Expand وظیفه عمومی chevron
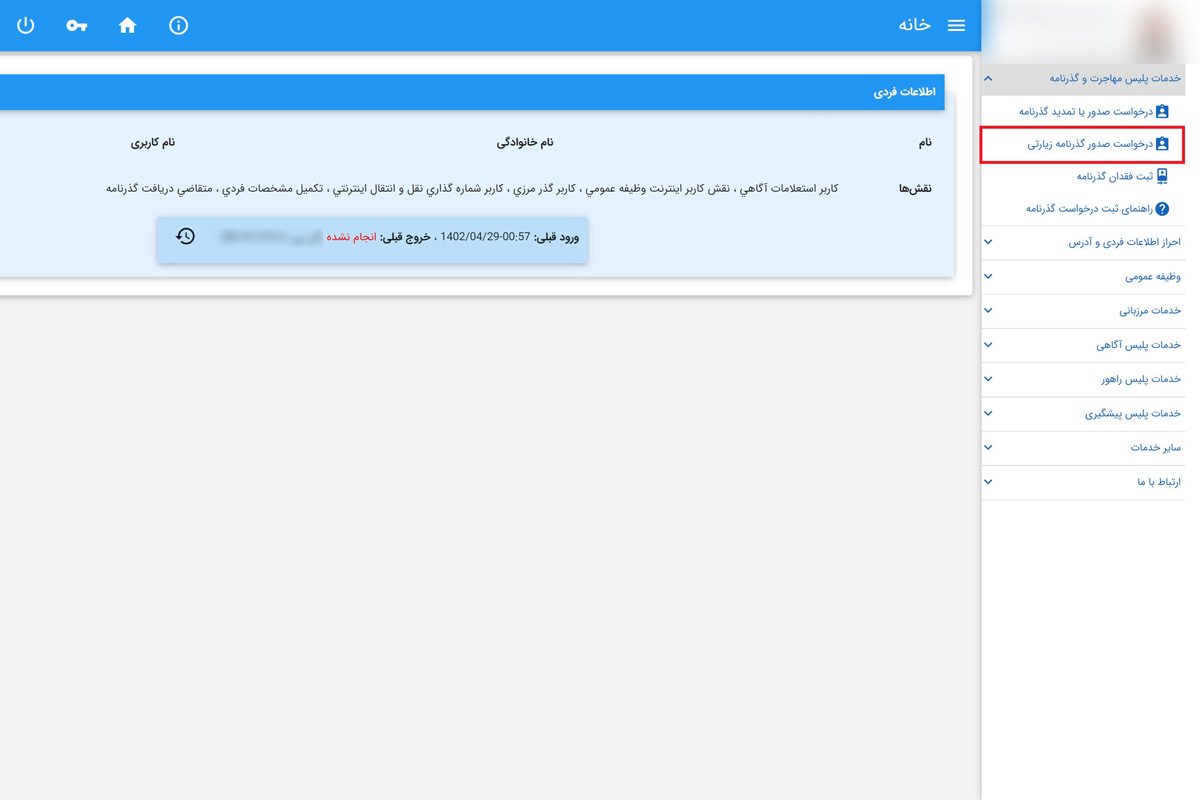 pos(988,276)
